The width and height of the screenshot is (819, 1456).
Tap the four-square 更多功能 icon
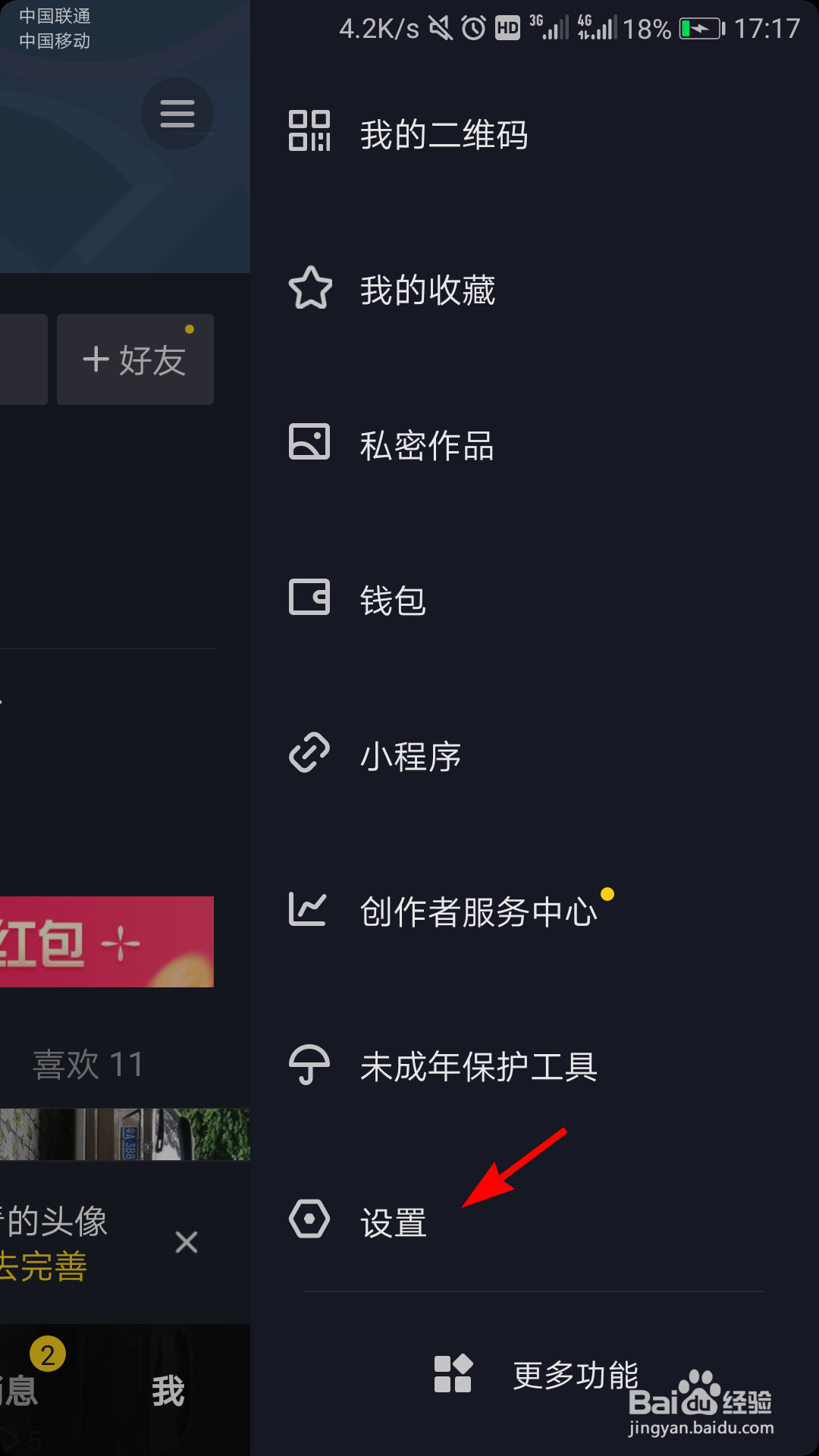[453, 1373]
